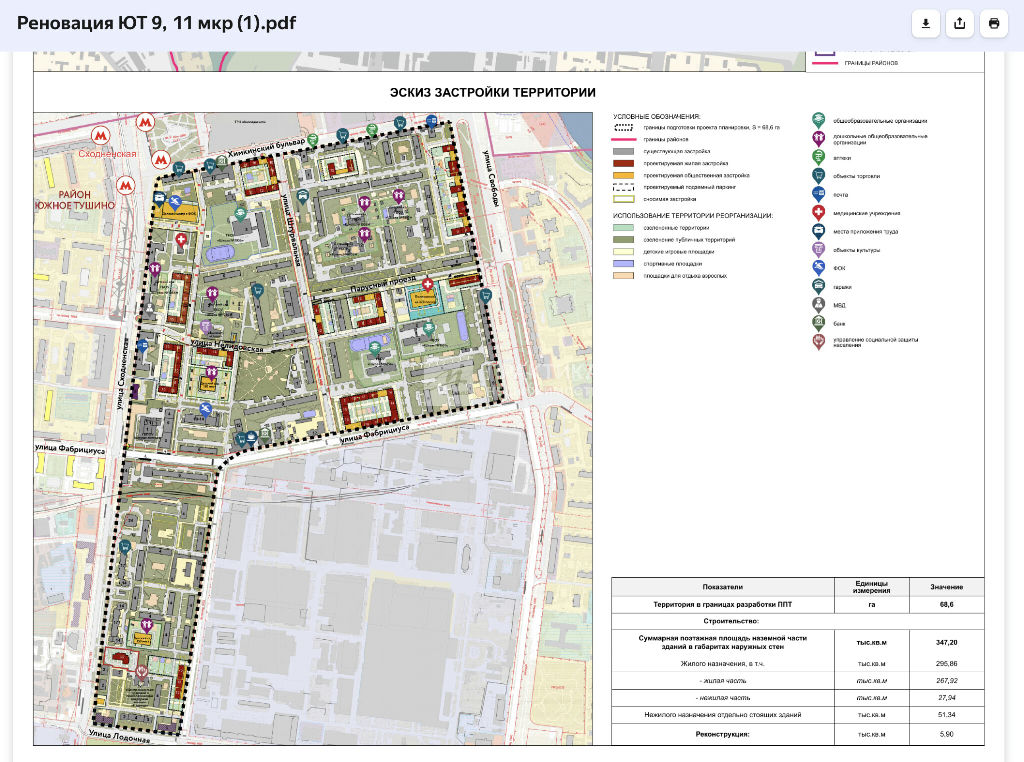This screenshot has width=1024, height=762.
Task: Click the МВД police legend icon
Action: 819,304
